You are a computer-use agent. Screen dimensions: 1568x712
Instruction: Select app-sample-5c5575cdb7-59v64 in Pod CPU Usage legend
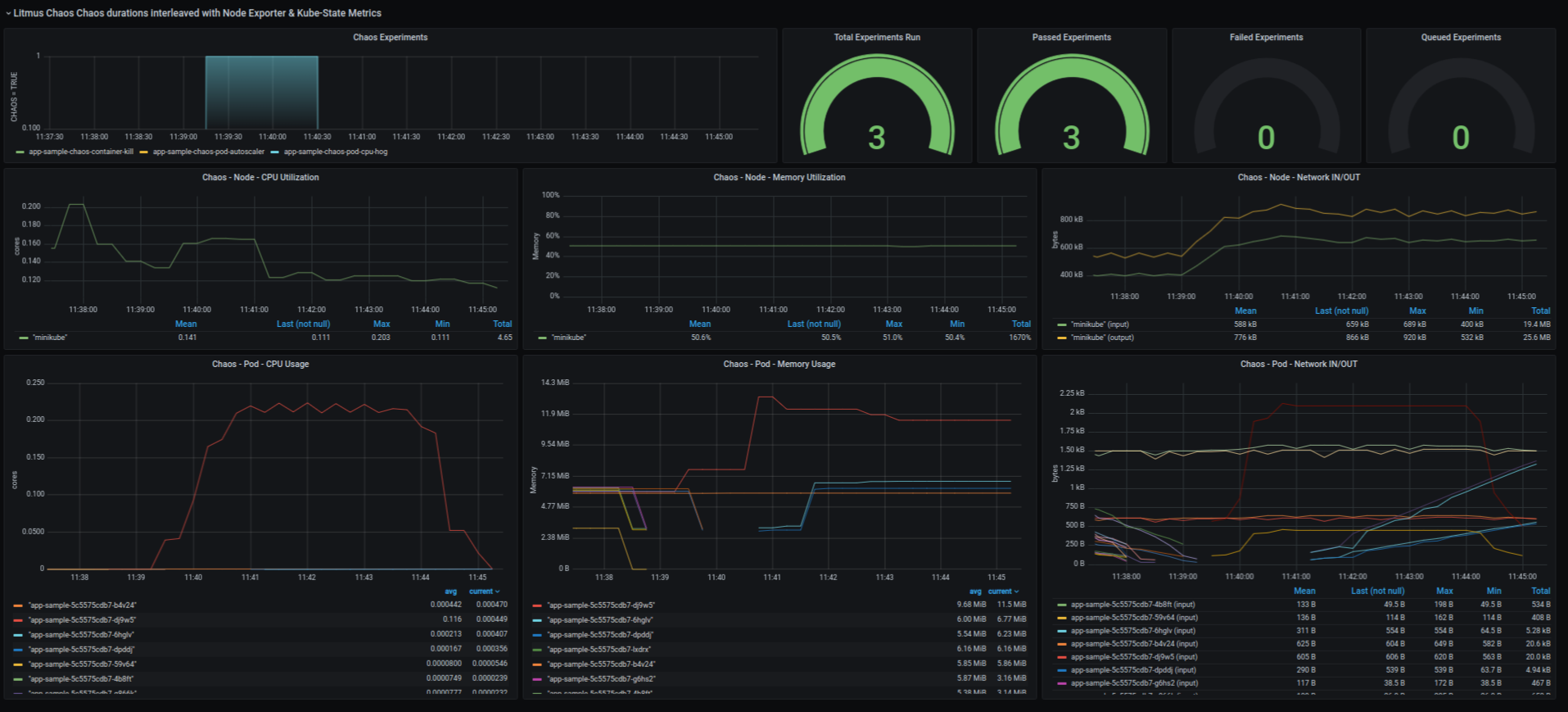pos(82,664)
